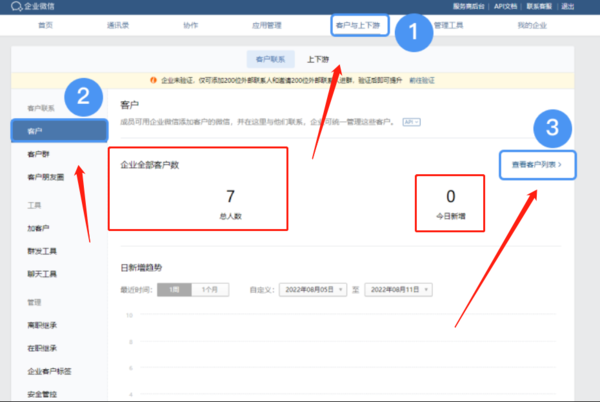Switch to the 客户联系 tab
This screenshot has width=600, height=402.
tap(271, 59)
